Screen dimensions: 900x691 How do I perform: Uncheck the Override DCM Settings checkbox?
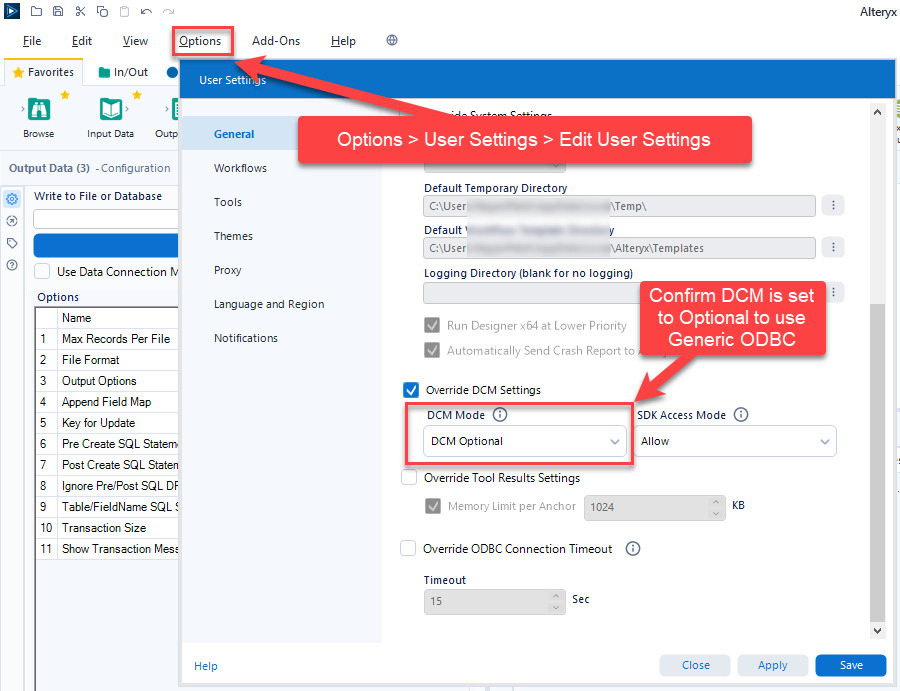411,390
